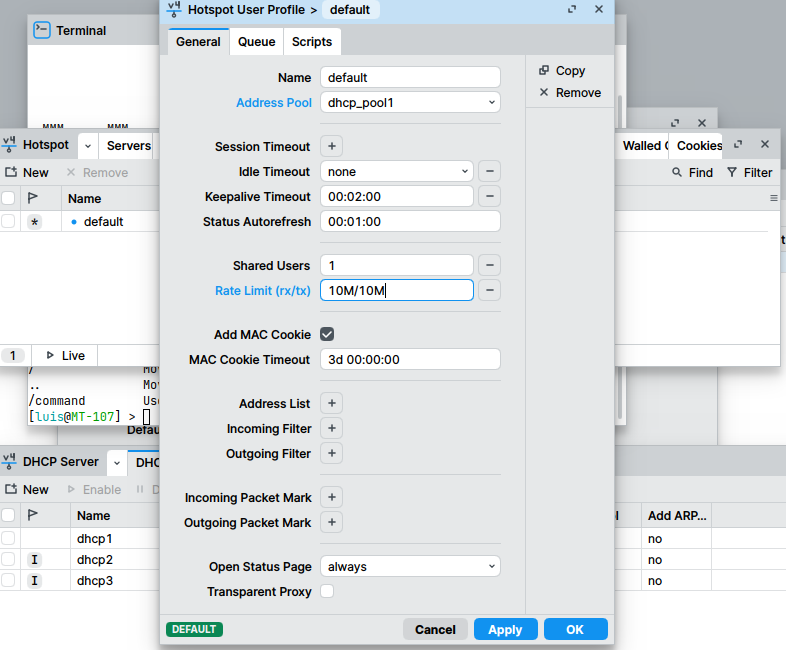This screenshot has height=650, width=786.
Task: Remove Keepalive Timeout with minus button
Action: [x=489, y=197]
